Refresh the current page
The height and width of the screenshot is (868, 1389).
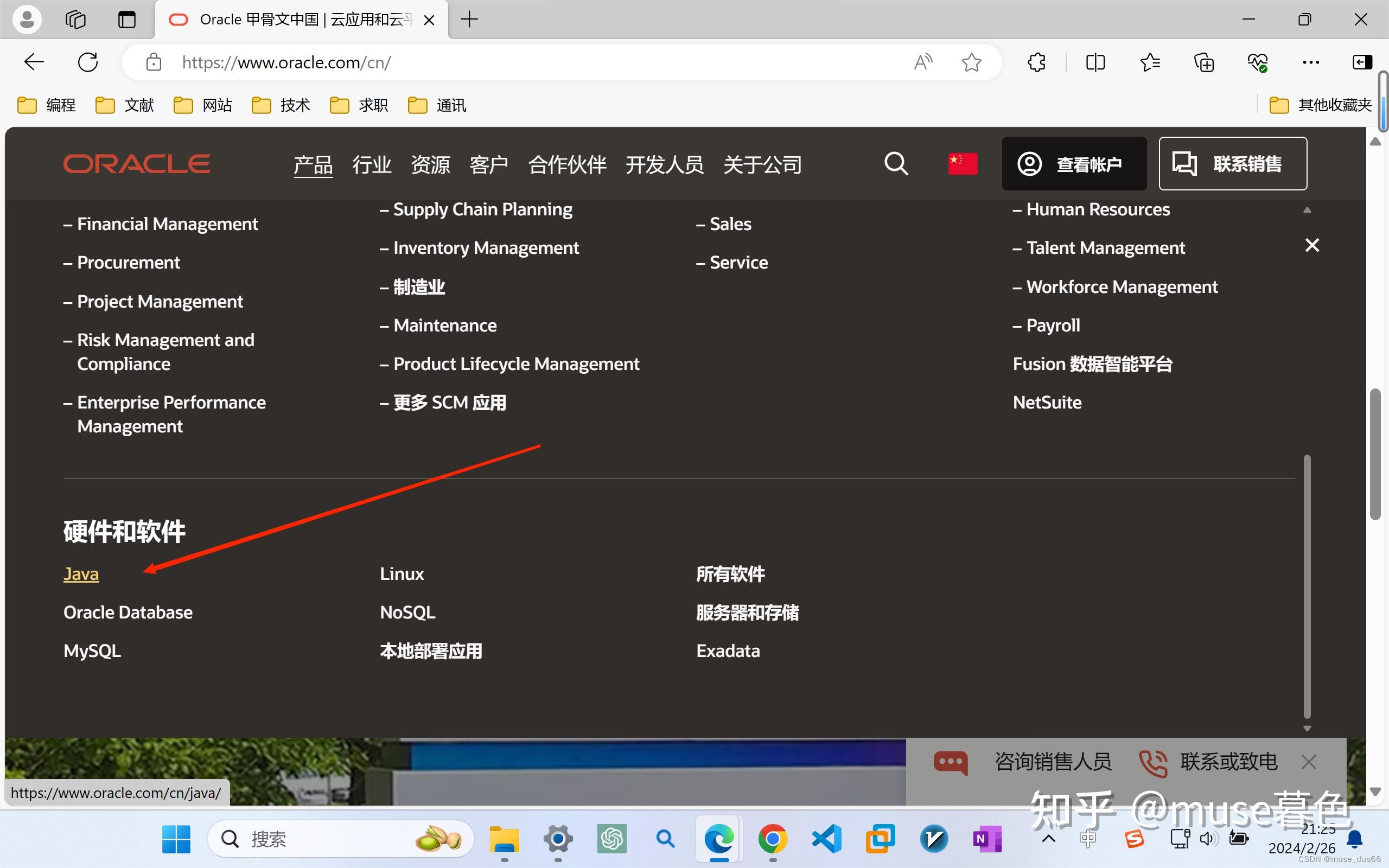87,62
